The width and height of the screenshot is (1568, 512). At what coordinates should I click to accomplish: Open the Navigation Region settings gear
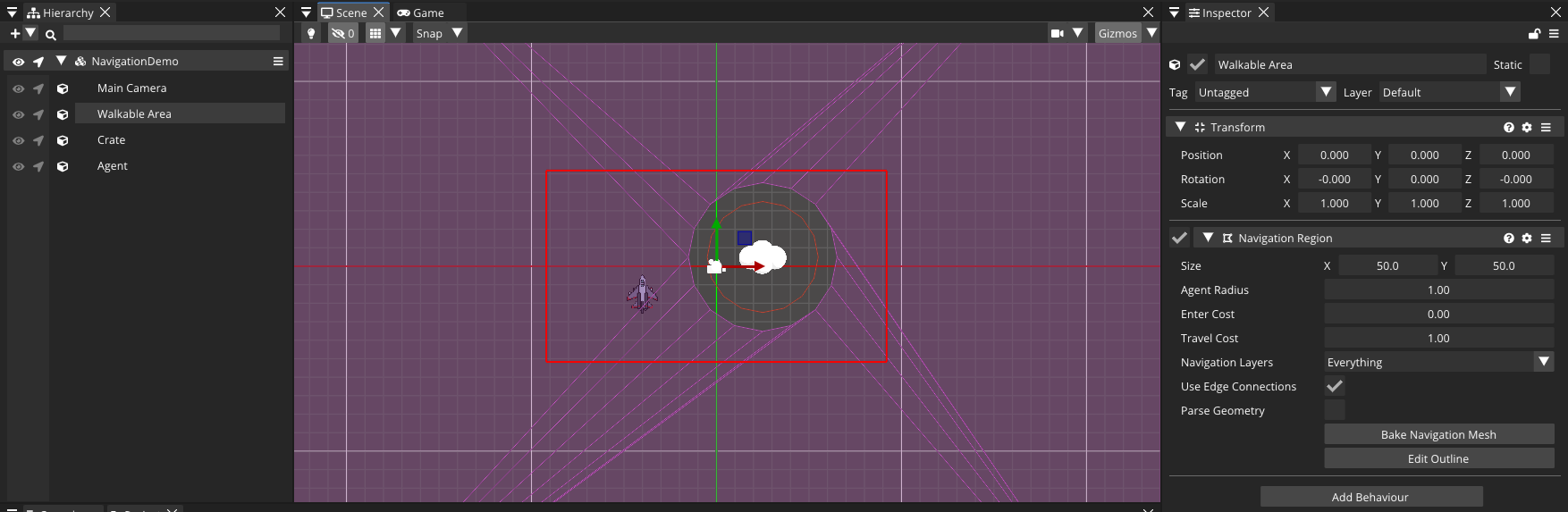point(1527,238)
